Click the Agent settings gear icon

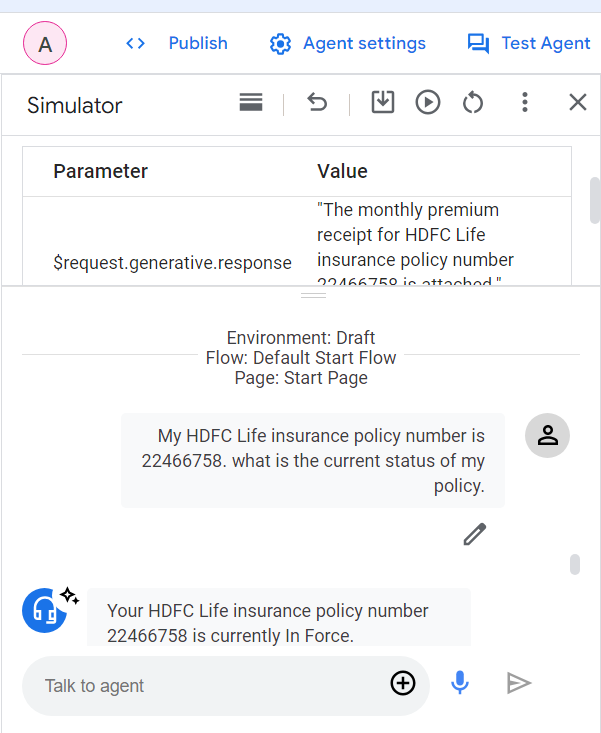coord(280,44)
